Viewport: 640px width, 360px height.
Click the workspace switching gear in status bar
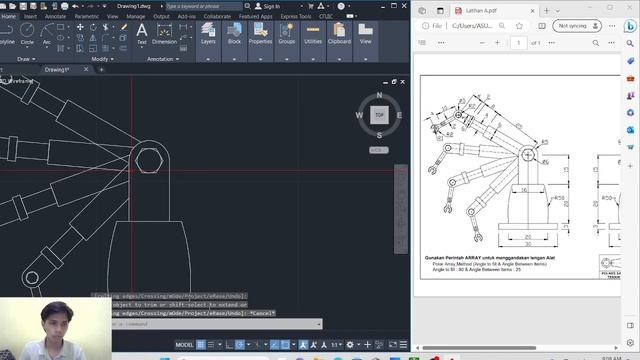350,345
